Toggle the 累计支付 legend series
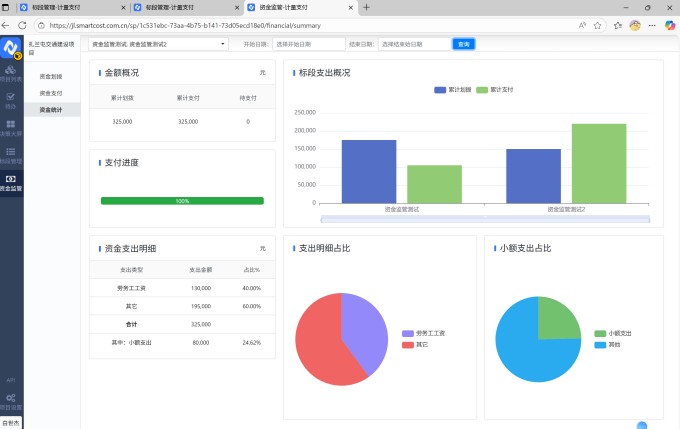Image resolution: width=680 pixels, height=429 pixels. click(494, 90)
